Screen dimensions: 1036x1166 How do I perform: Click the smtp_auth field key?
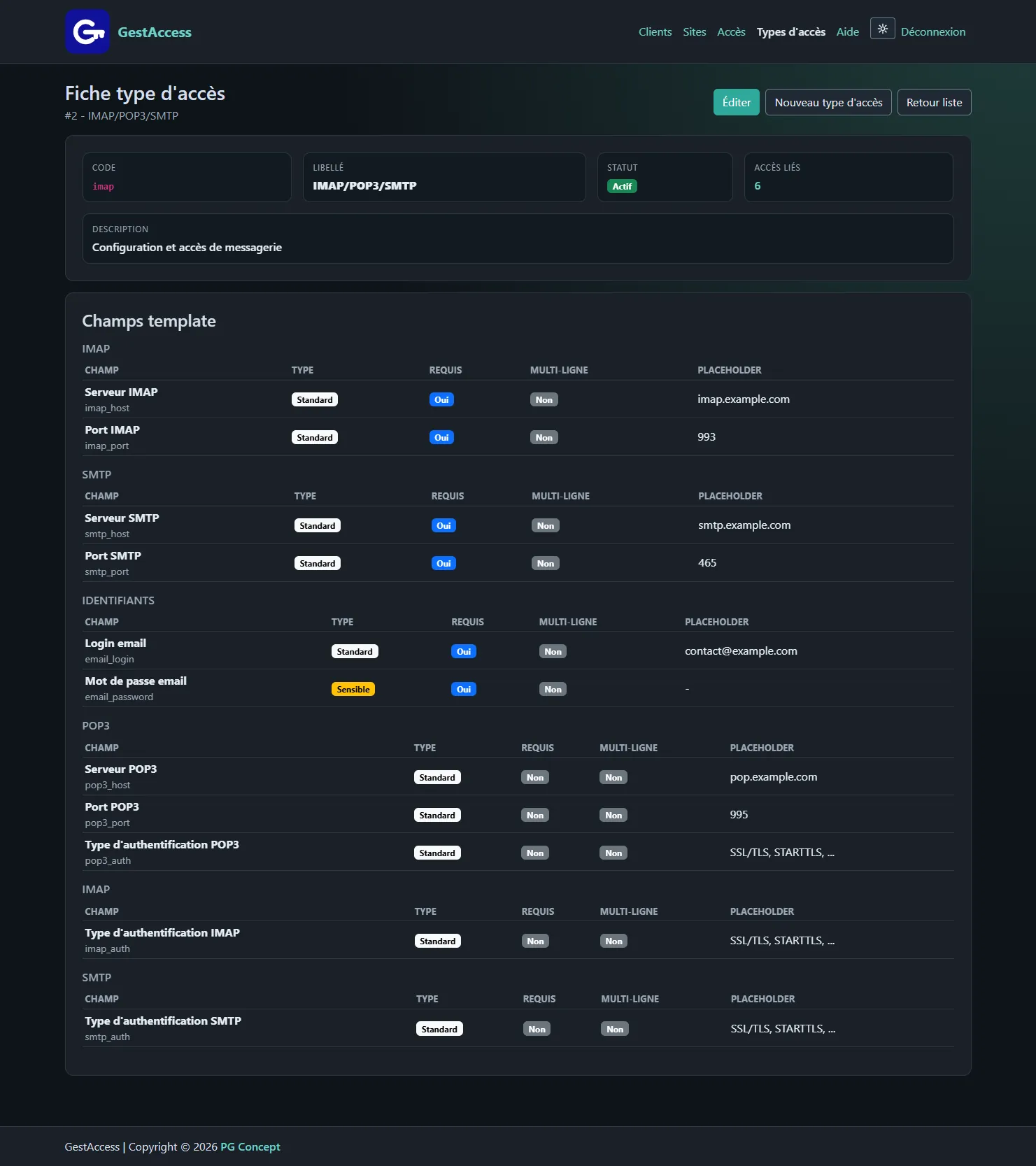(107, 1037)
